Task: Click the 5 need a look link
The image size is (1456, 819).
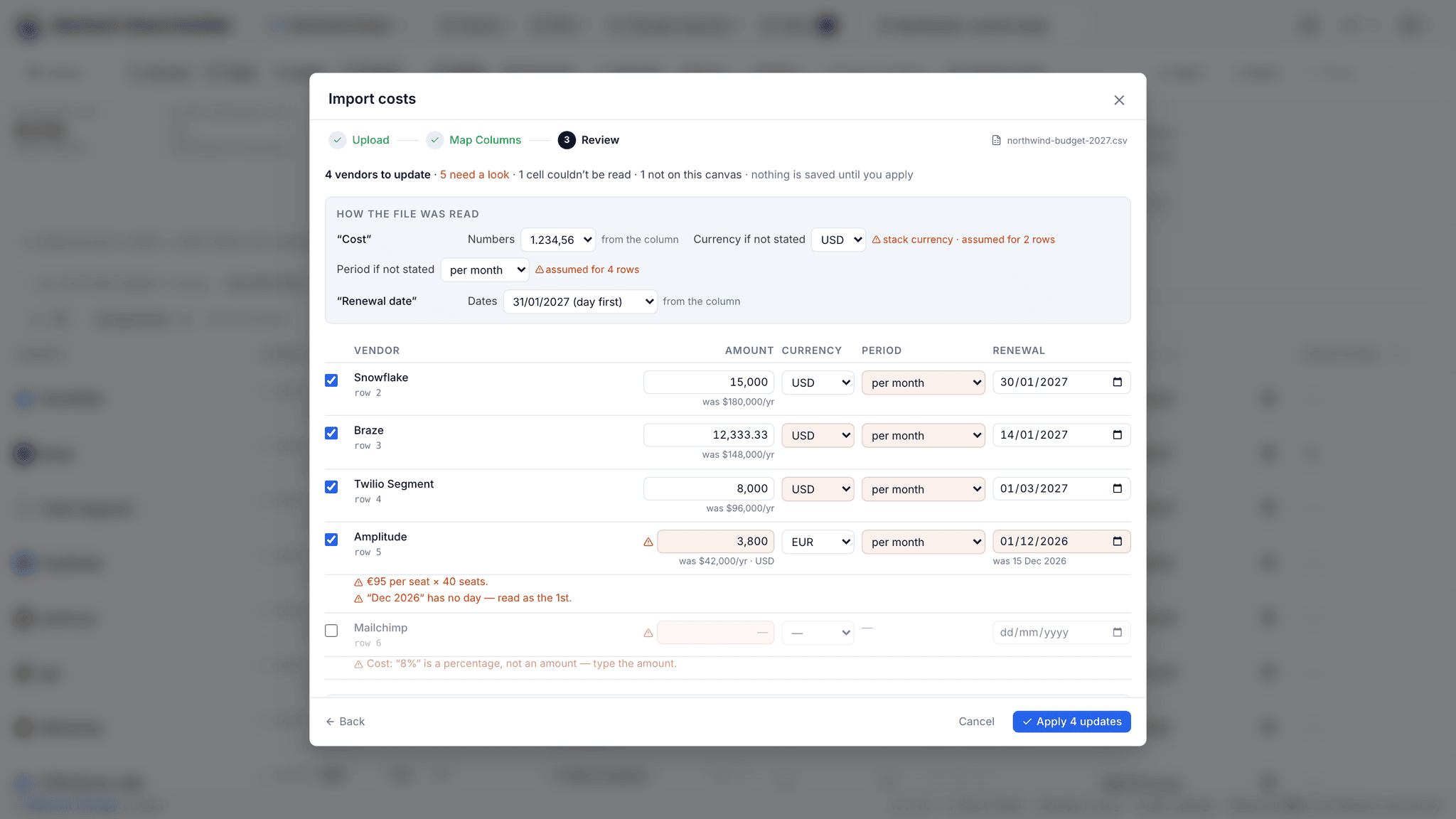Action: [474, 175]
